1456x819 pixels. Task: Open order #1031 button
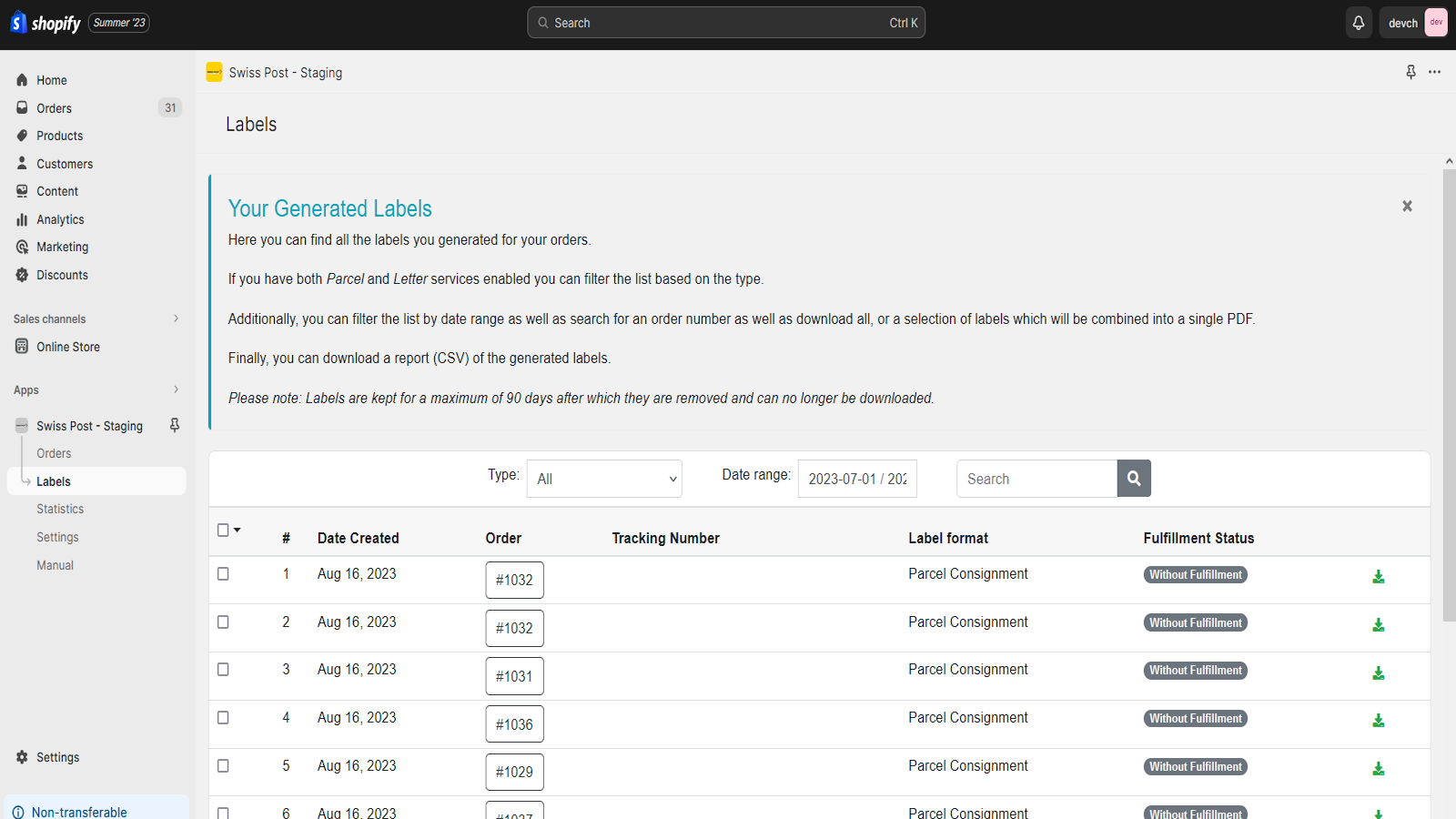pos(514,676)
